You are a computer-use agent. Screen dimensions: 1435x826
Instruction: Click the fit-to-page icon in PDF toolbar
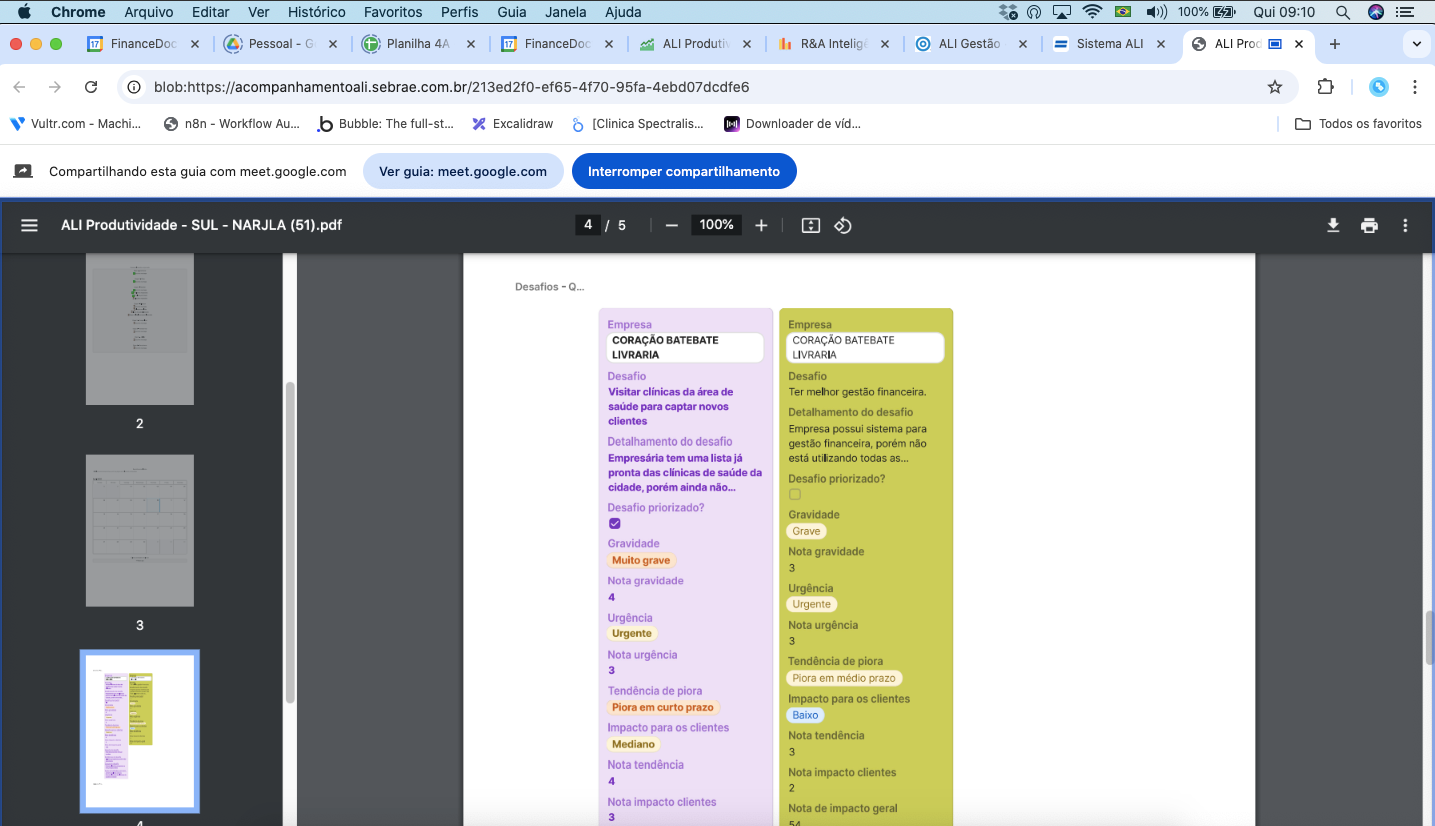click(x=811, y=225)
